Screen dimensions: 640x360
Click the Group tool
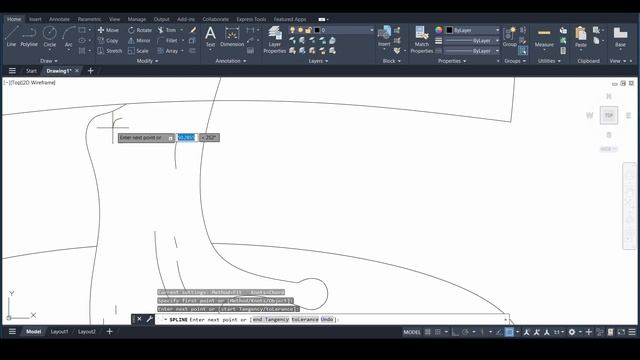click(509, 36)
